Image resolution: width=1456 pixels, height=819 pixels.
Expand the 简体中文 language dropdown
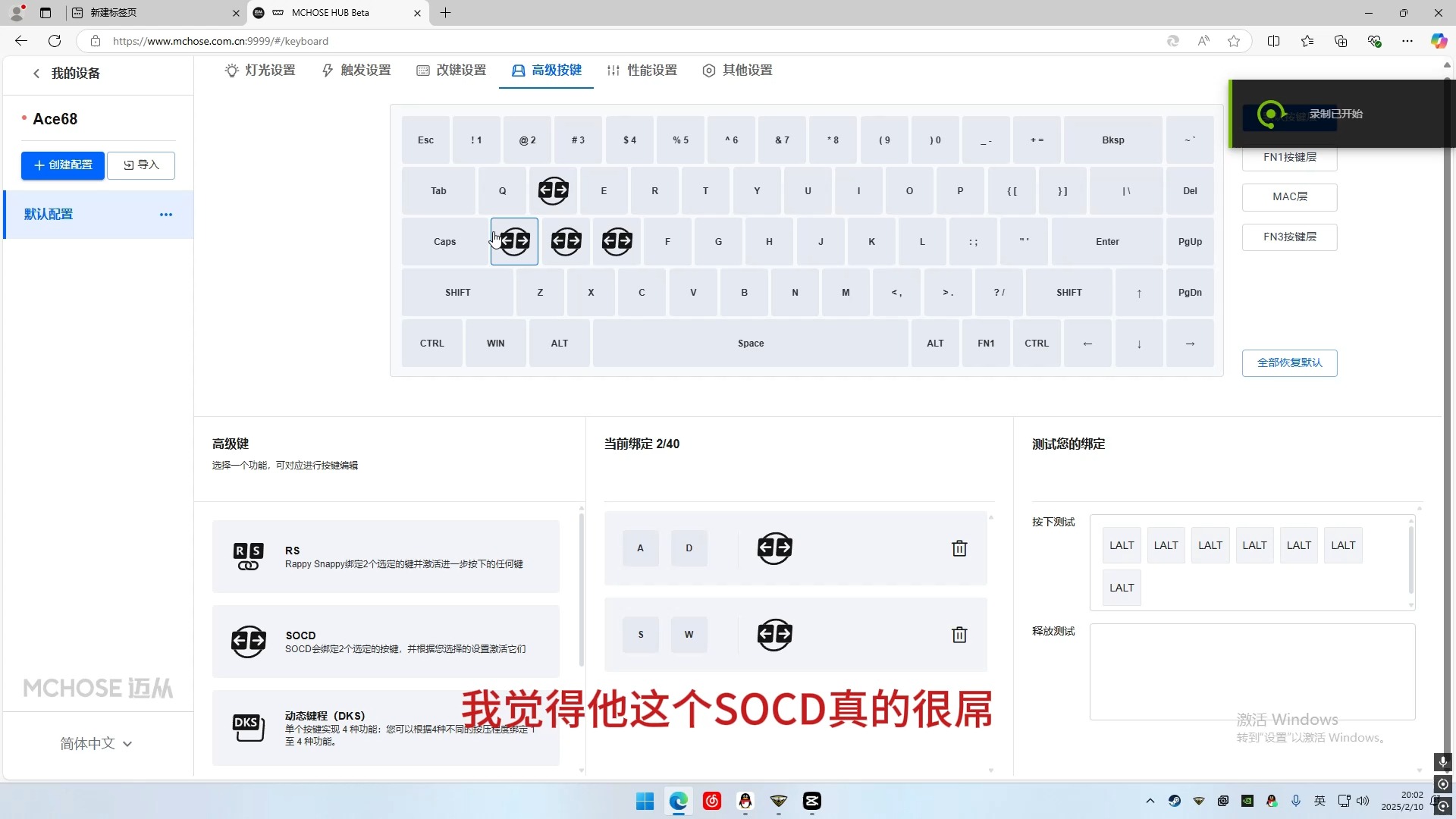pos(96,744)
